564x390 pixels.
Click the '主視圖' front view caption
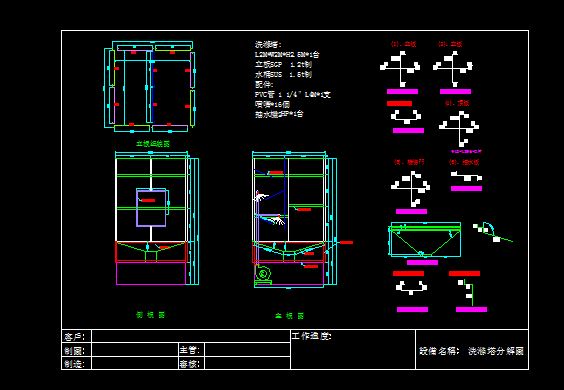[x=289, y=316]
